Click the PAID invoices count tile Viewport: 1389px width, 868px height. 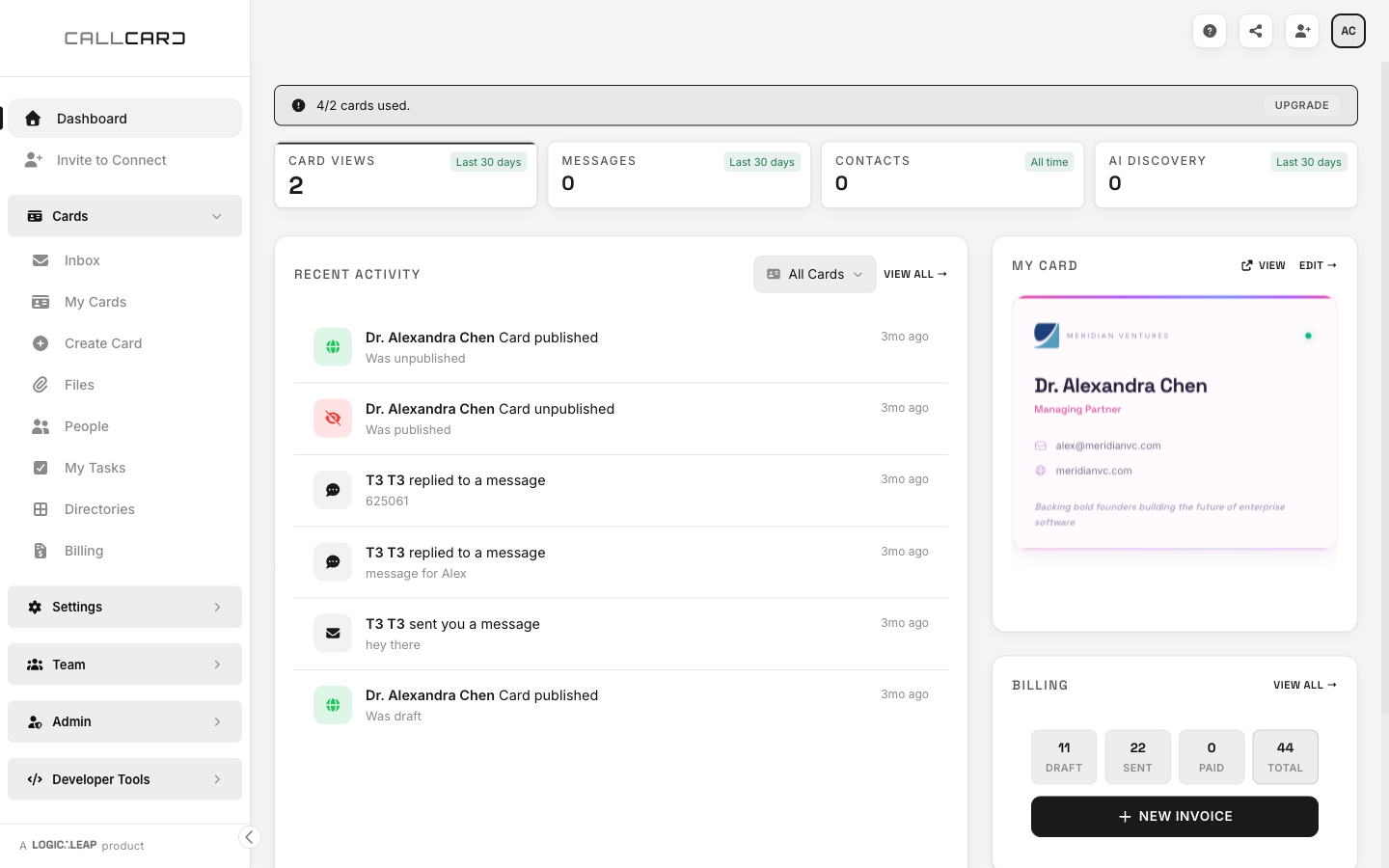click(x=1212, y=756)
